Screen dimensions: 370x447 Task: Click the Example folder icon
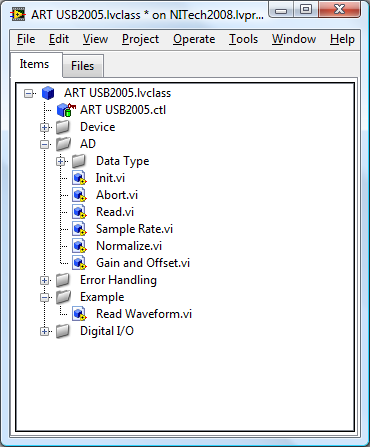pyautogui.click(x=63, y=297)
